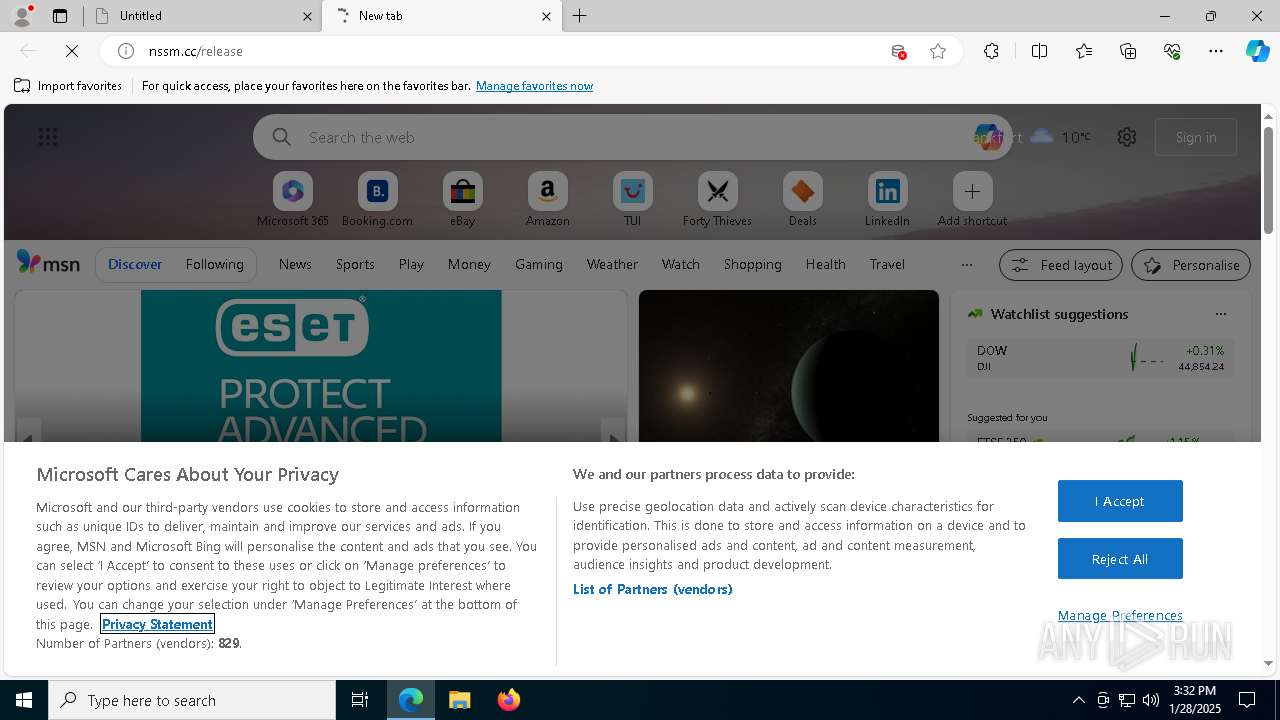Open the Watch category
The height and width of the screenshot is (720, 1280).
click(681, 264)
